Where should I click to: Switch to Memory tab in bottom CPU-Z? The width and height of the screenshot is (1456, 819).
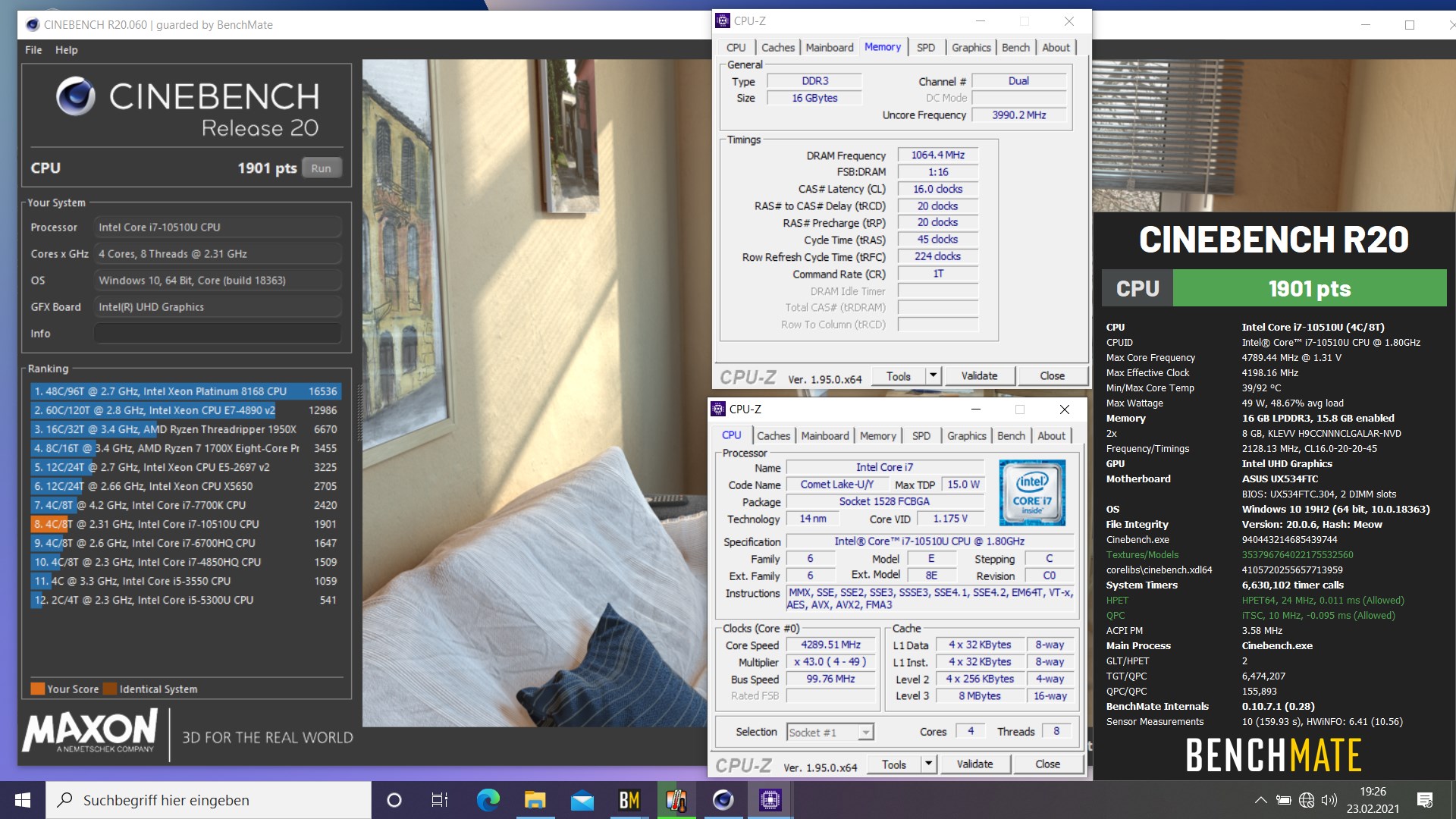(x=877, y=435)
